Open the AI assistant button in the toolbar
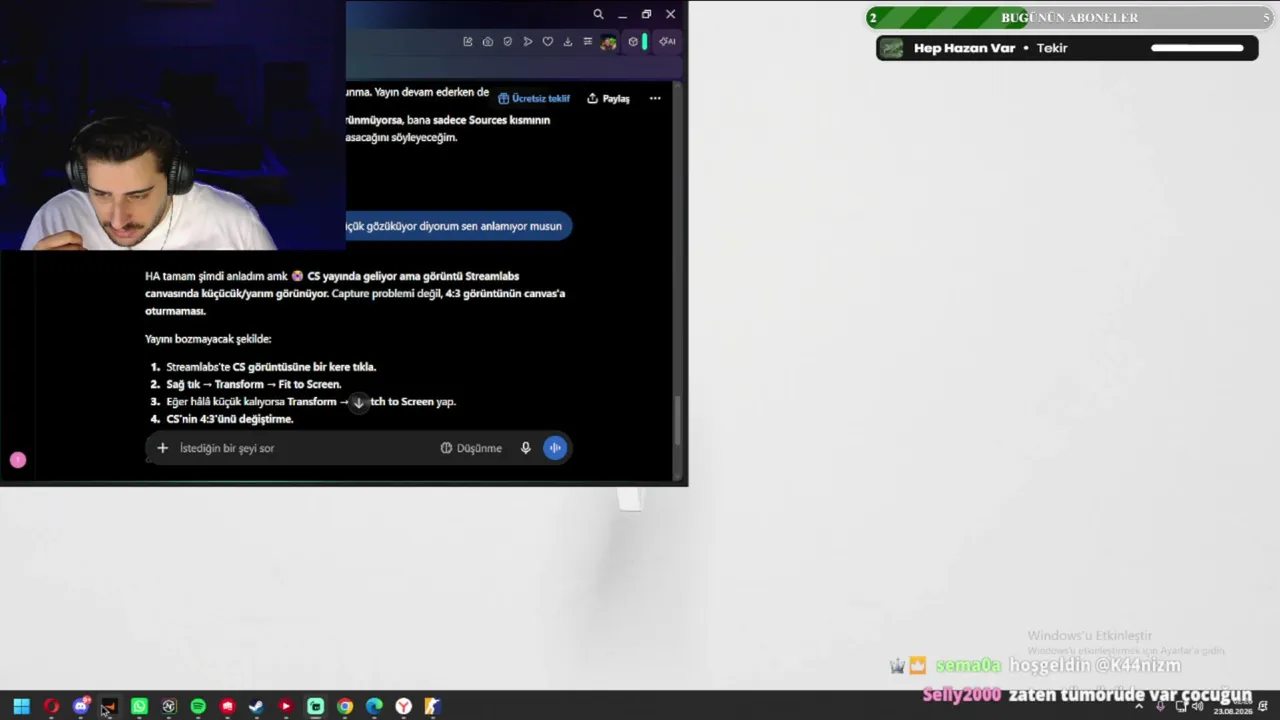Screen dimensions: 1280x720 click(667, 42)
